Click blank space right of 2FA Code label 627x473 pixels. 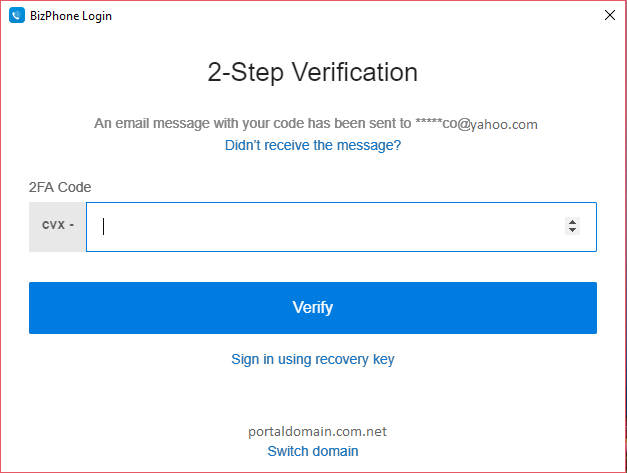click(x=350, y=187)
